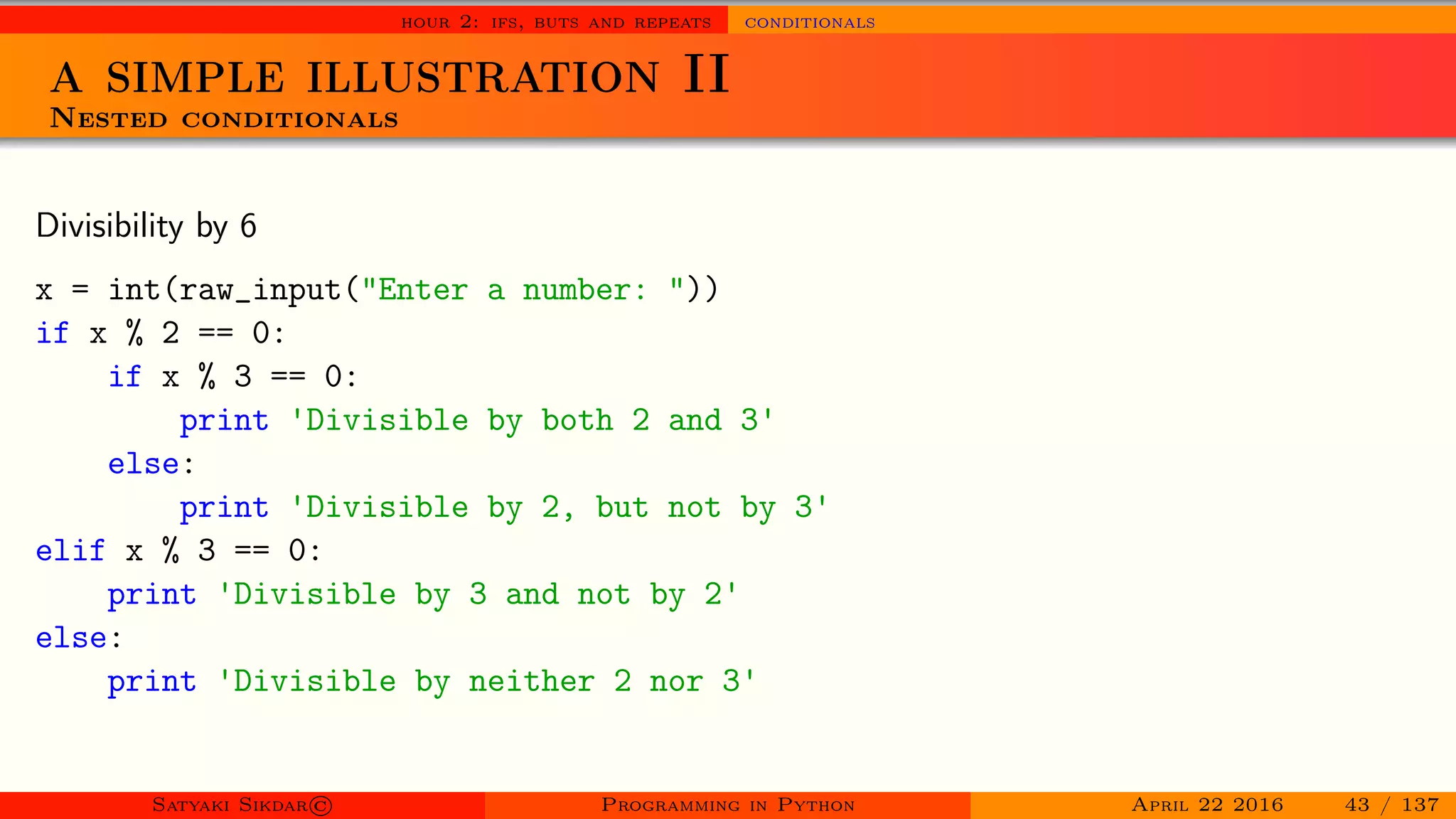Click the 'Divisibility by 6' heading text
Image resolution: width=1456 pixels, height=819 pixels.
(146, 226)
